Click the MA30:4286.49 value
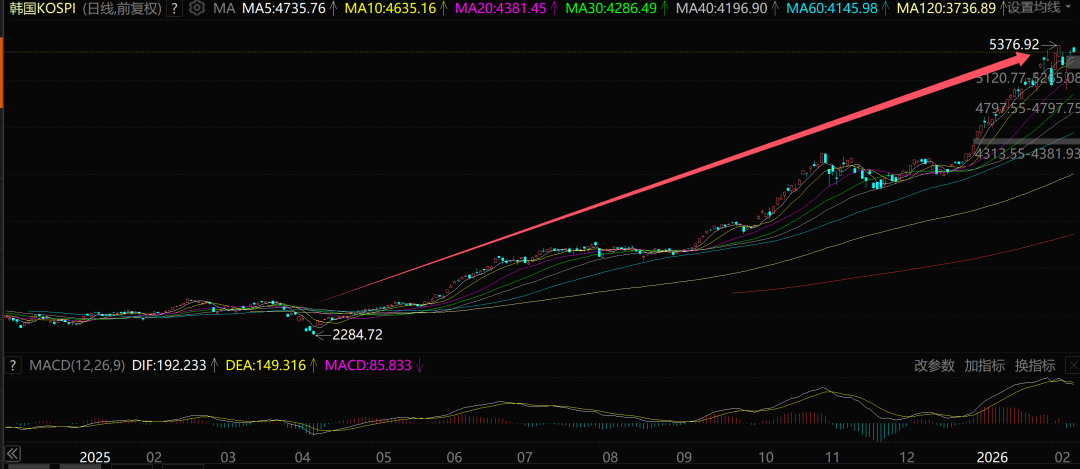Viewport: 1080px width, 469px height. pos(610,9)
